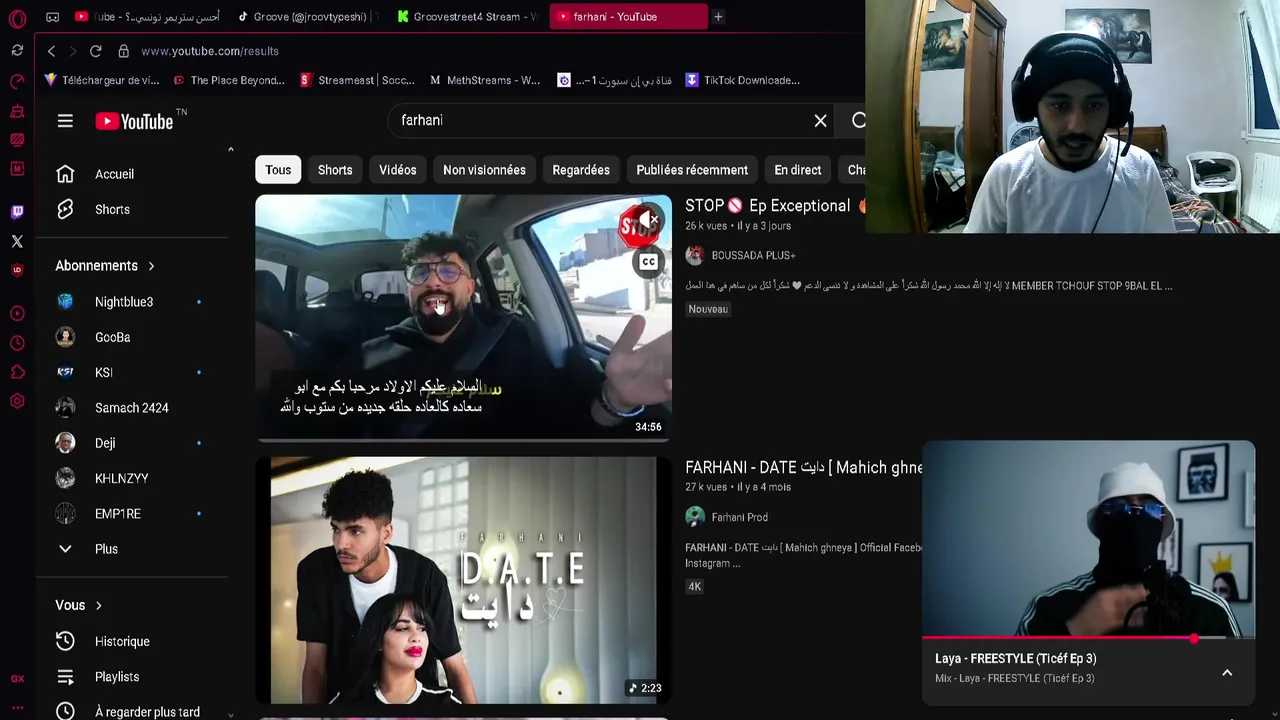Open KSI subscription channel
Image resolution: width=1280 pixels, height=720 pixels.
(104, 373)
